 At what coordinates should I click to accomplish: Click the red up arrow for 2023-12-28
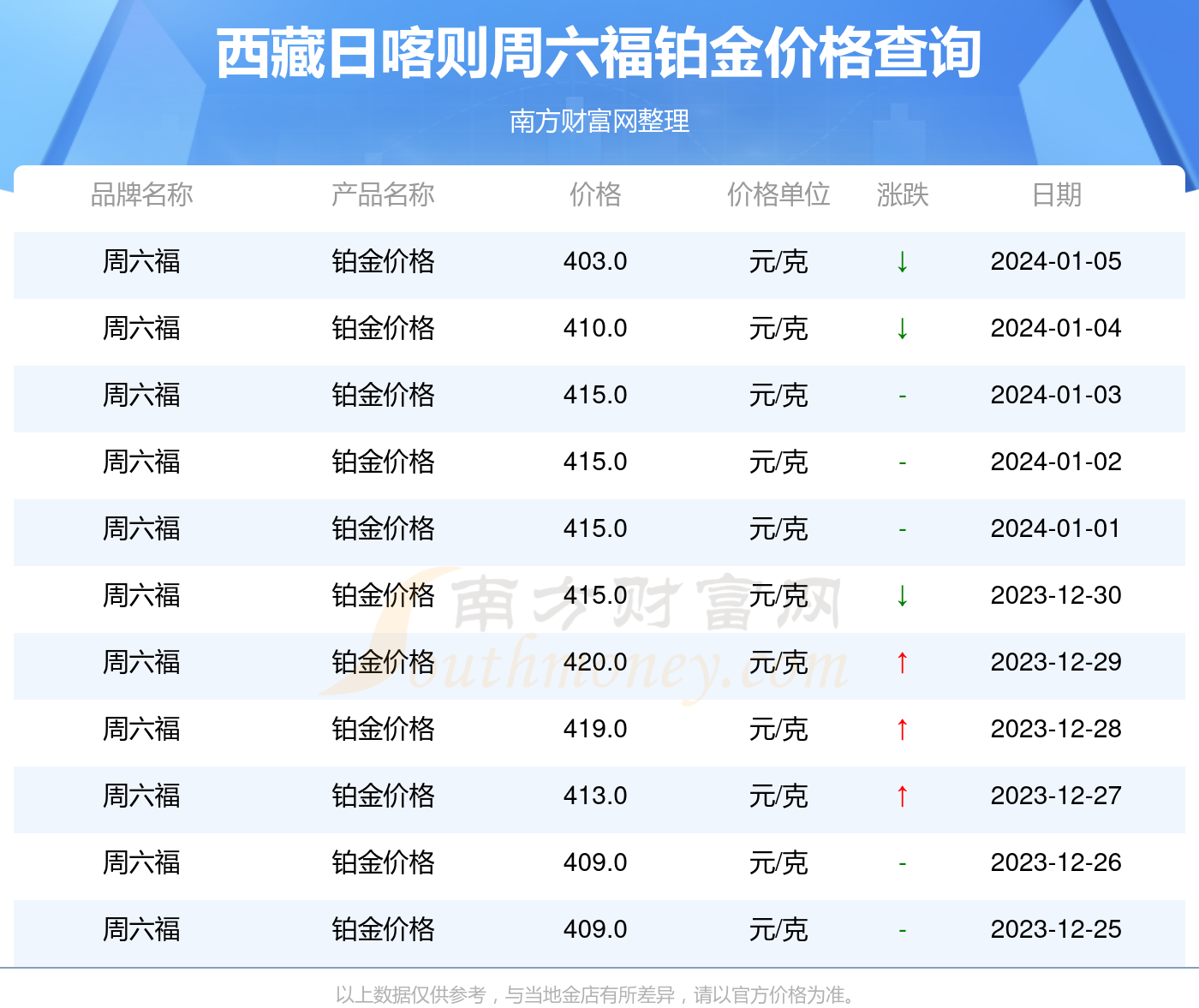click(x=902, y=730)
